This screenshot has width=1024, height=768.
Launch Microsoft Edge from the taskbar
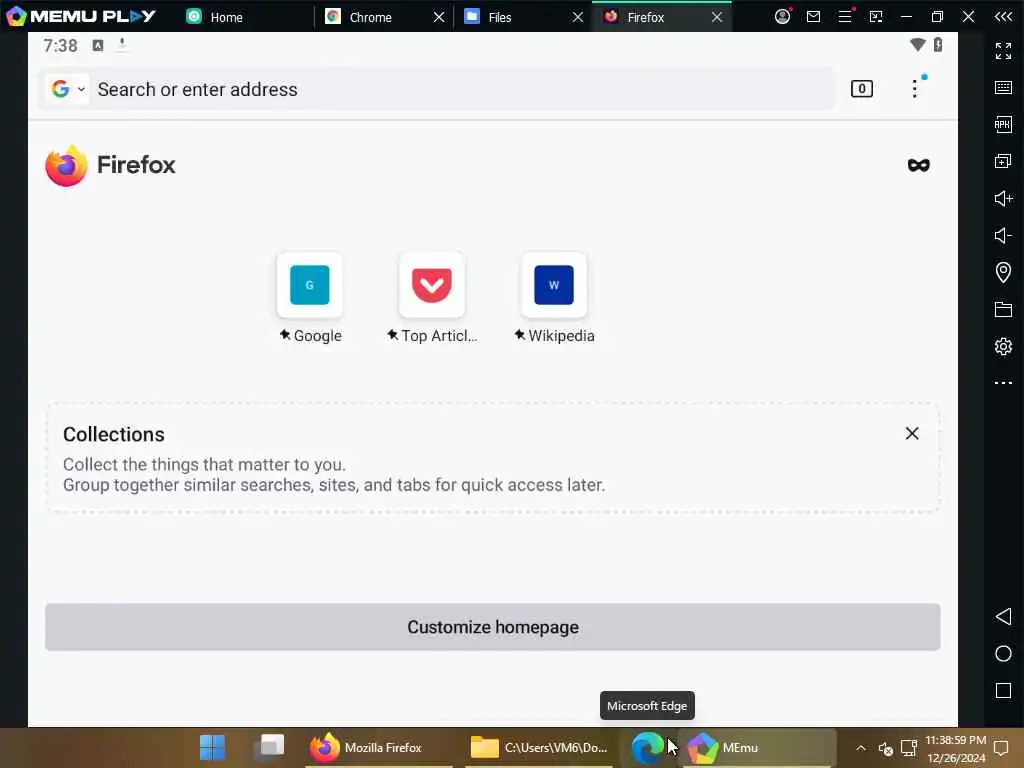pyautogui.click(x=647, y=747)
